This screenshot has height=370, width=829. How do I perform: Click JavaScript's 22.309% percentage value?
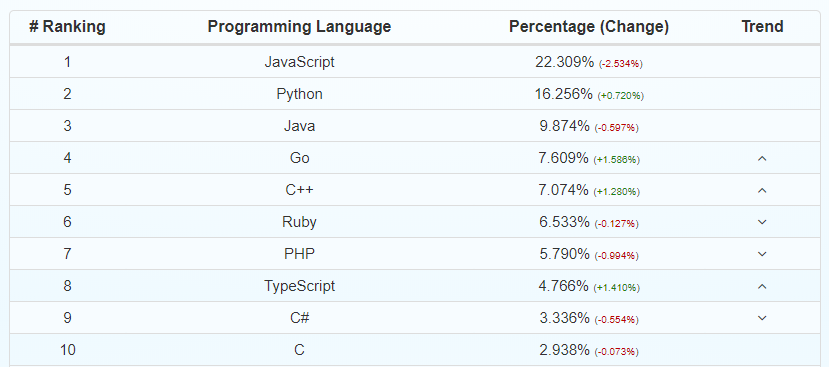pyautogui.click(x=565, y=62)
